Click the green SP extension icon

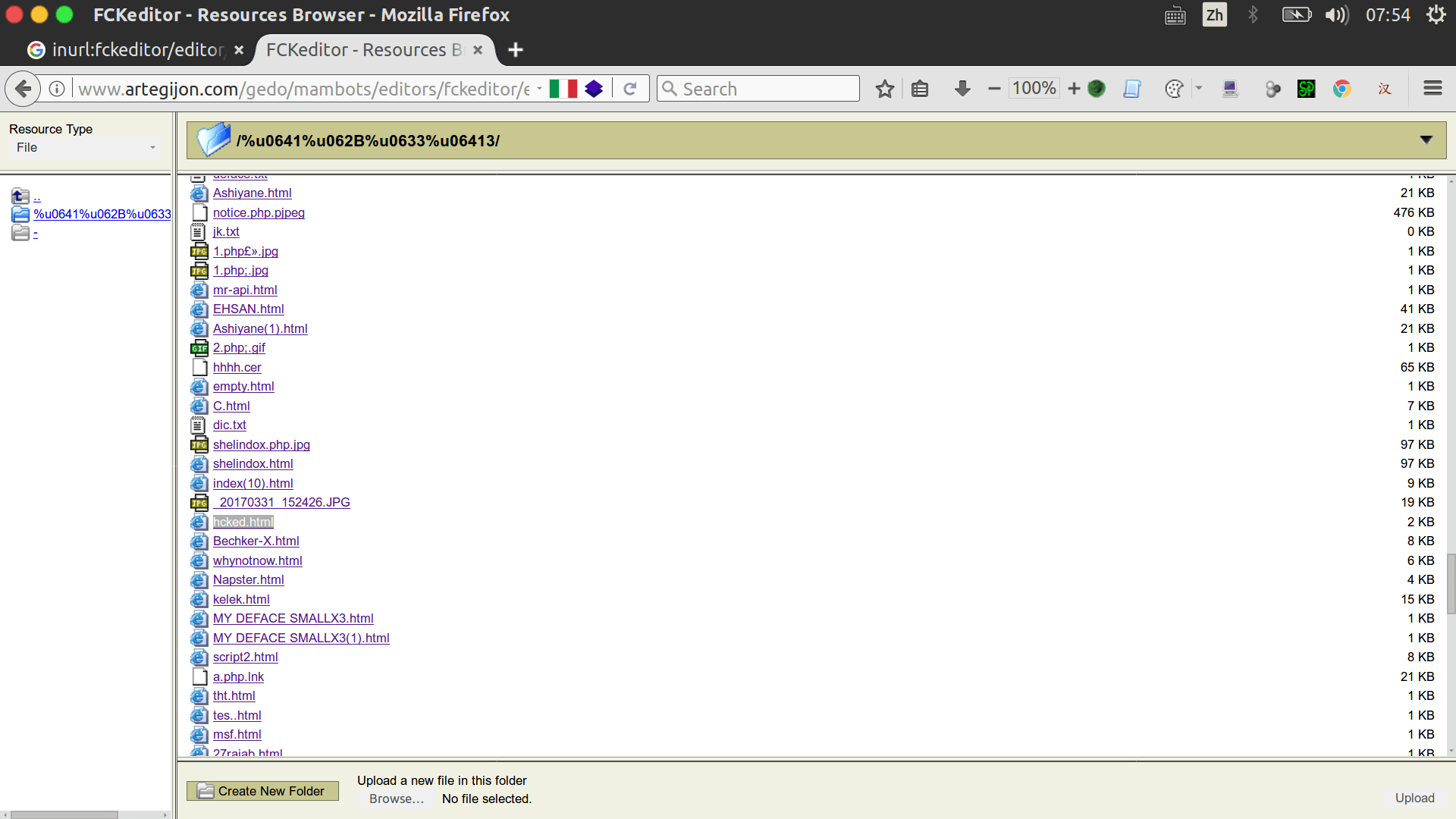tap(1307, 89)
